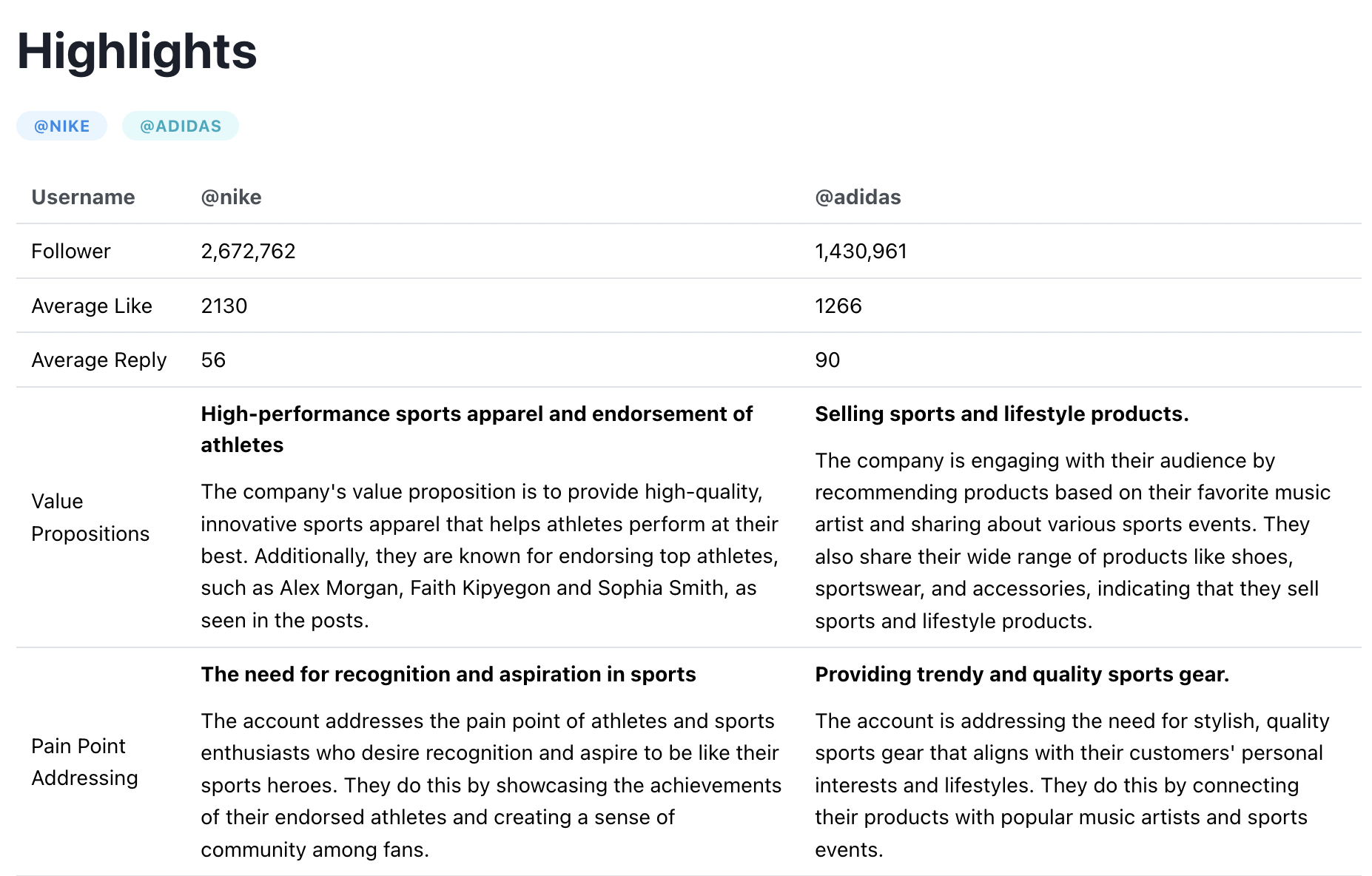Click Nike's average like value 2130
The width and height of the screenshot is (1372, 876).
(x=224, y=306)
